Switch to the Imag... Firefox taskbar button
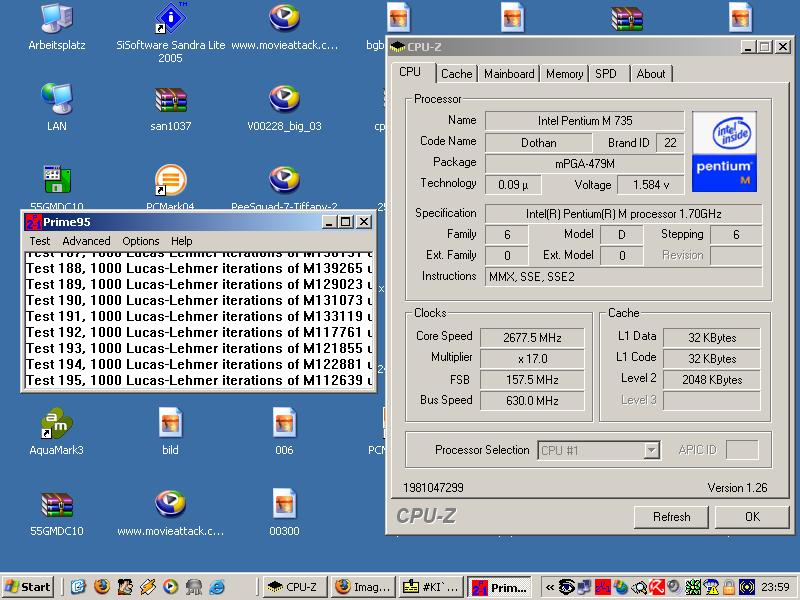The height and width of the screenshot is (600, 800). [363, 587]
